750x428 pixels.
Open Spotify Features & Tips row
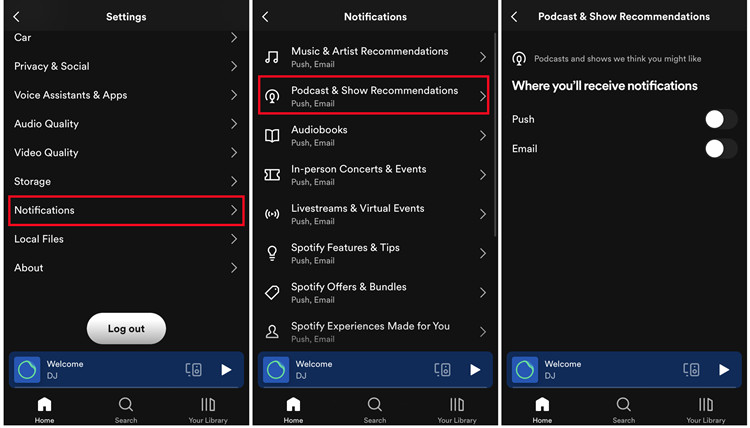(374, 253)
